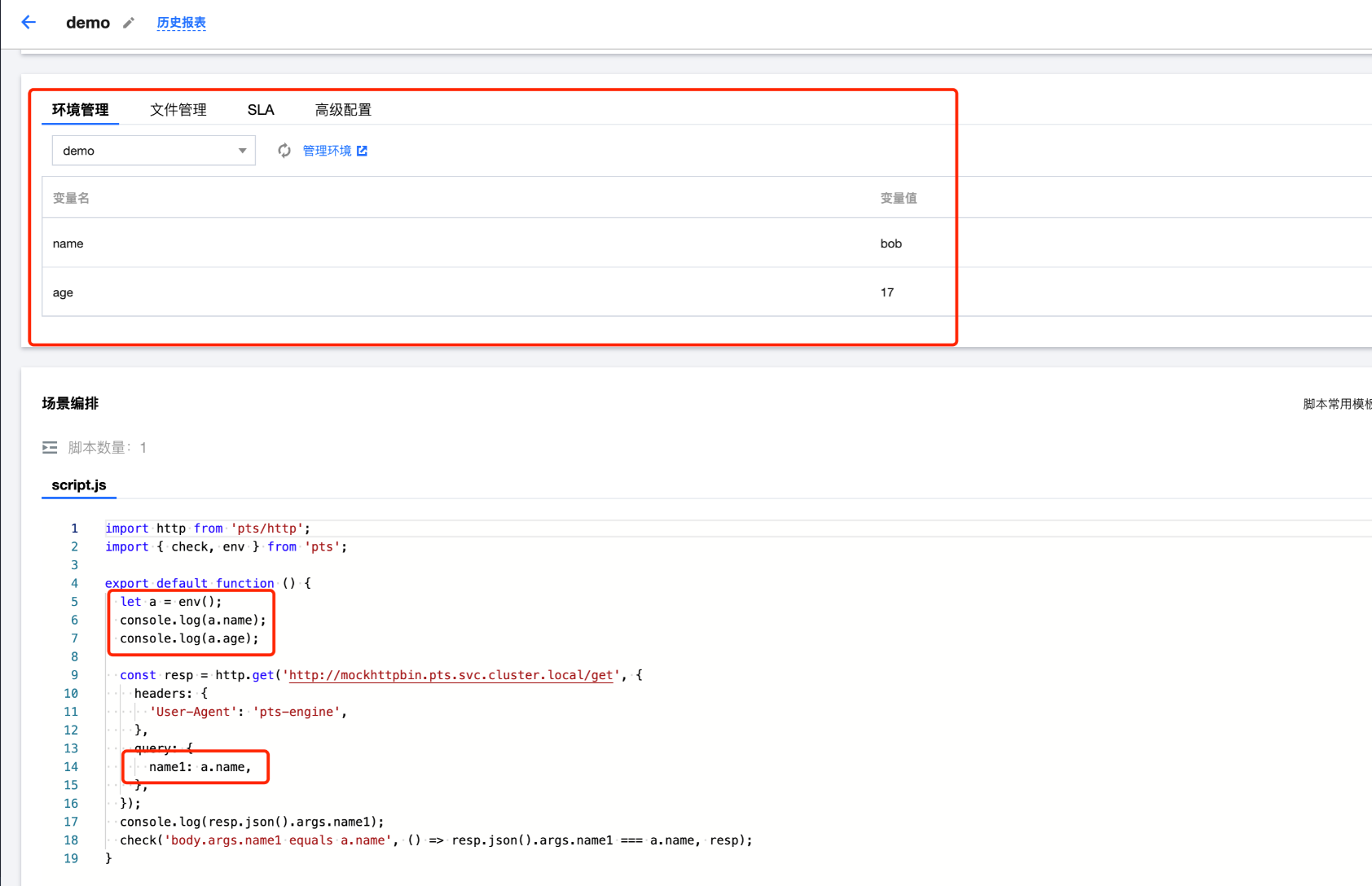Viewport: 1372px width, 886px height.
Task: Switch to the 文件管理 tab
Action: 178,110
